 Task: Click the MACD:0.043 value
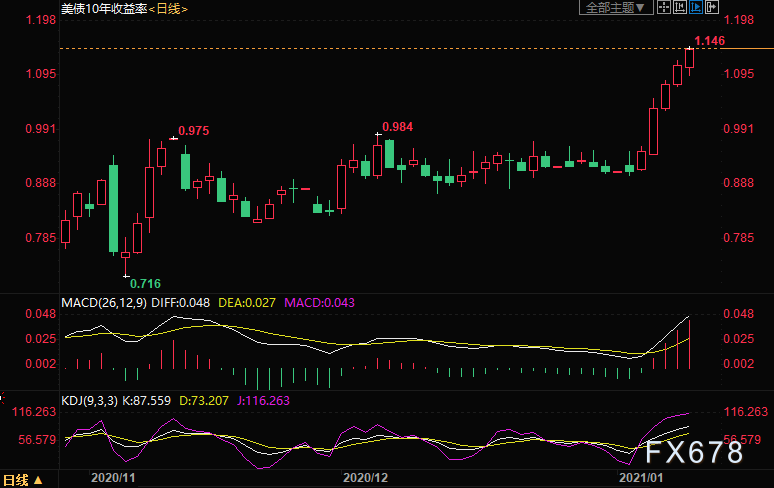[319, 302]
